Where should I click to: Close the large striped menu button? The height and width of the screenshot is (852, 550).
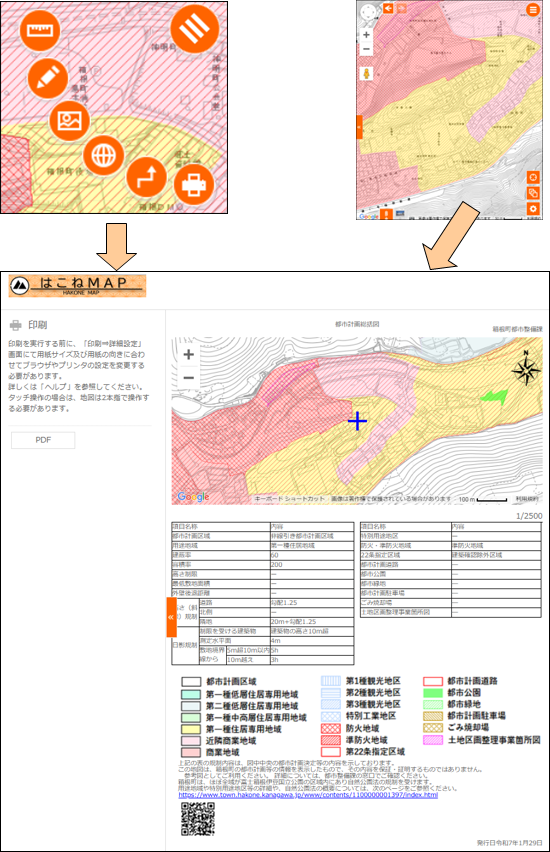(x=195, y=28)
